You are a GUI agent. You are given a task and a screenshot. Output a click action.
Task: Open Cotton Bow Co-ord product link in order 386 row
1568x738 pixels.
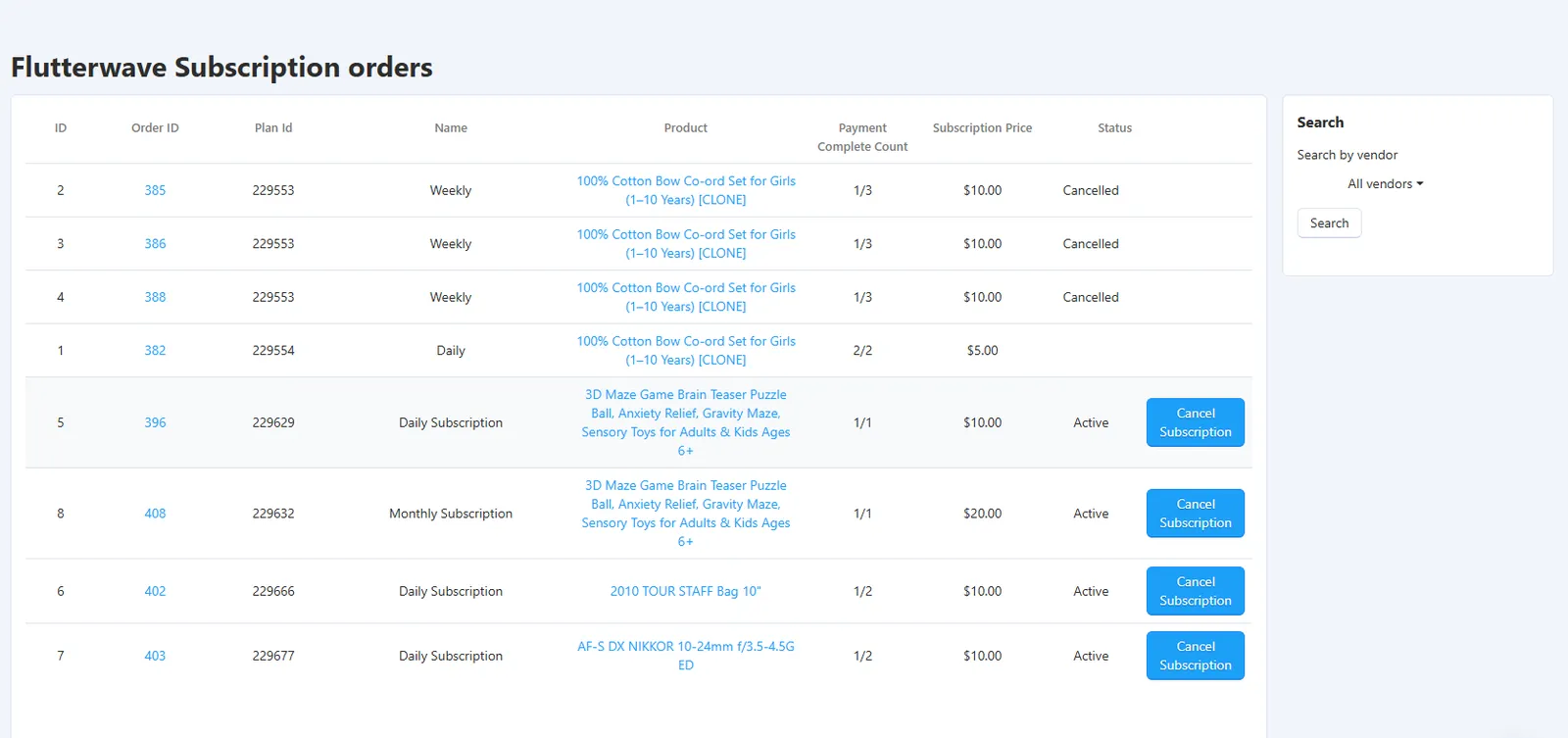pos(686,243)
